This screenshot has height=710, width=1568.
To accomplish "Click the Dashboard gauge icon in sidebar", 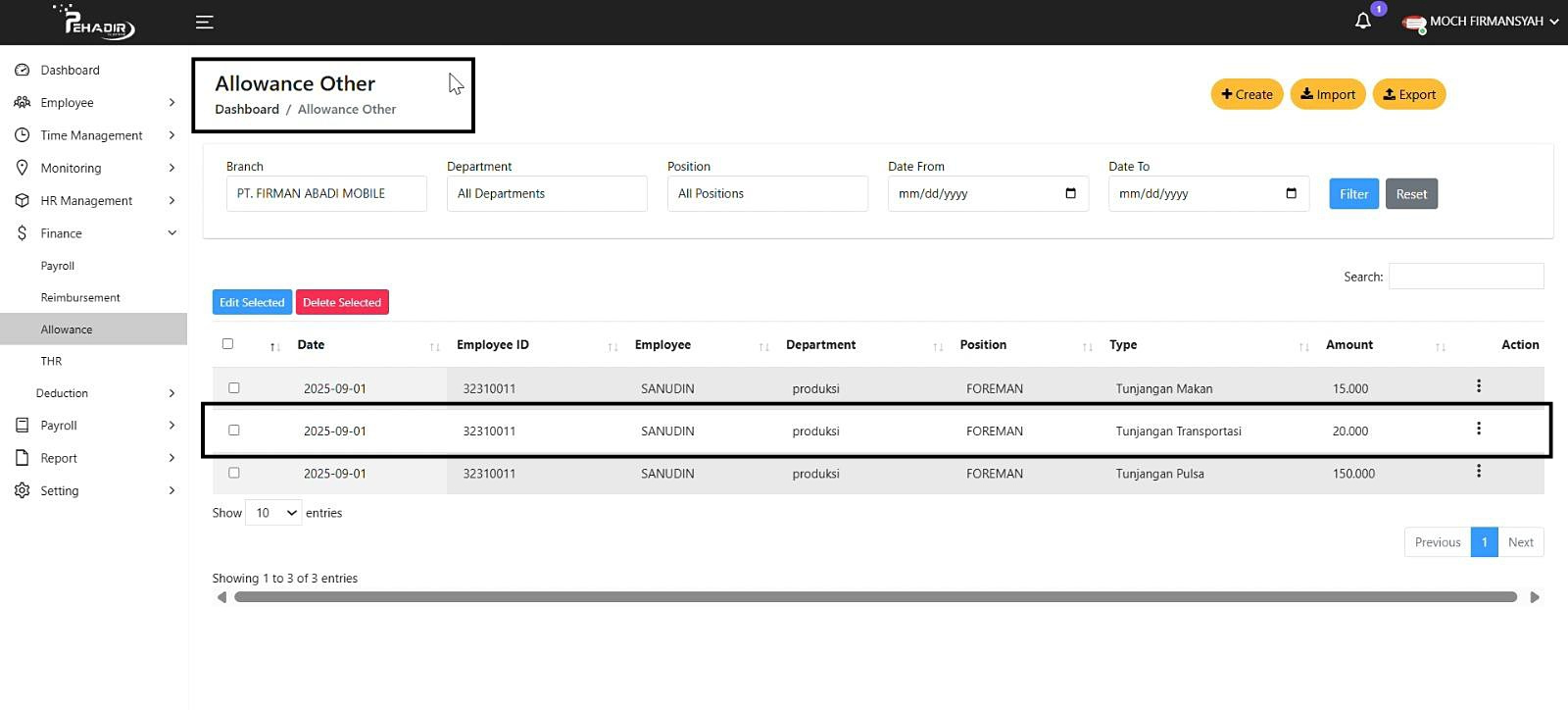I will tap(22, 71).
